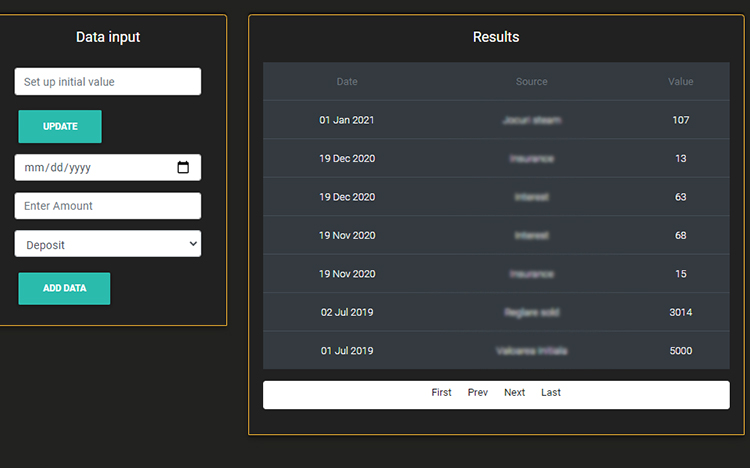
Task: Go to First page of results
Action: (x=441, y=393)
